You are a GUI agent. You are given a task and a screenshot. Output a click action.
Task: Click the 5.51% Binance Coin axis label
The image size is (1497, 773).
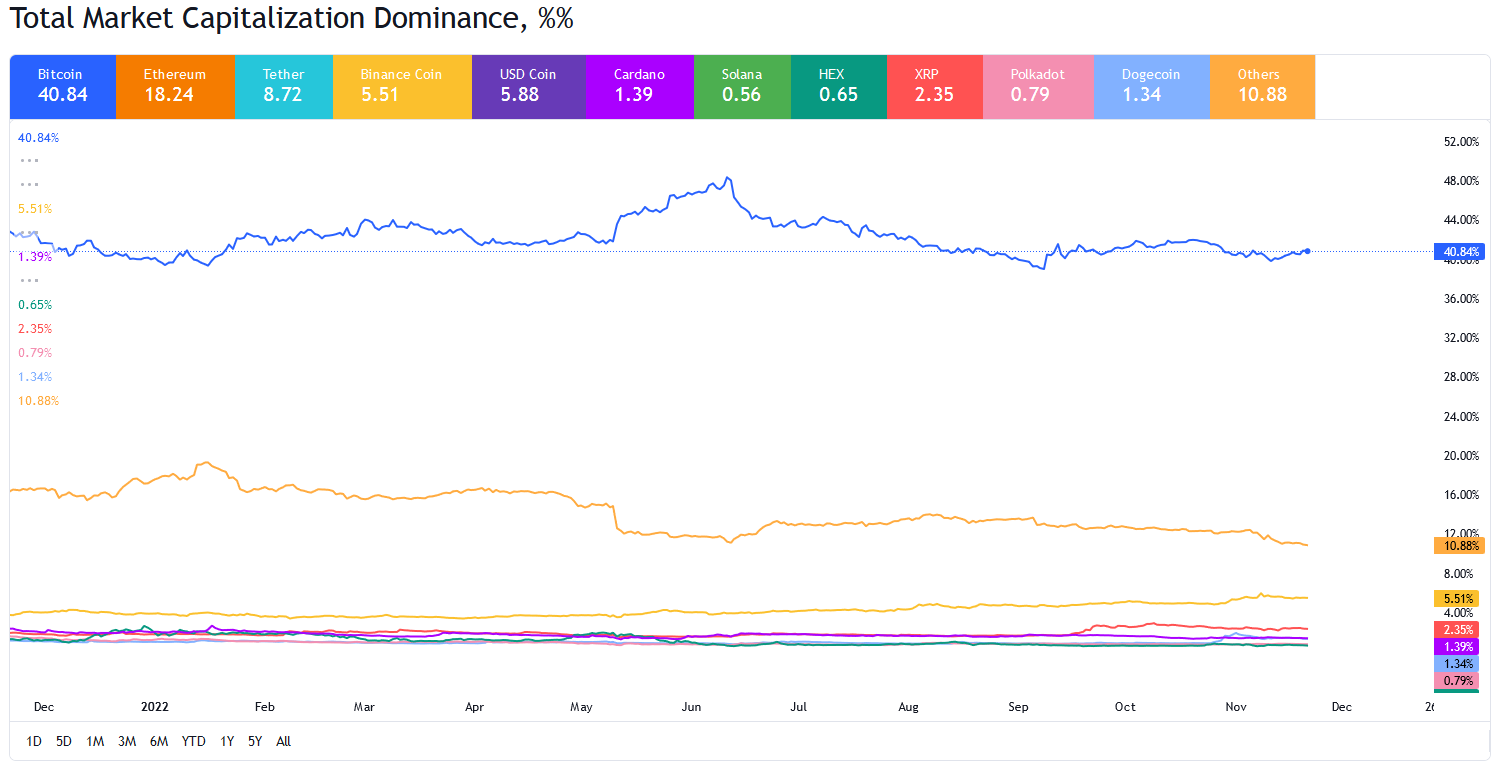click(1458, 598)
